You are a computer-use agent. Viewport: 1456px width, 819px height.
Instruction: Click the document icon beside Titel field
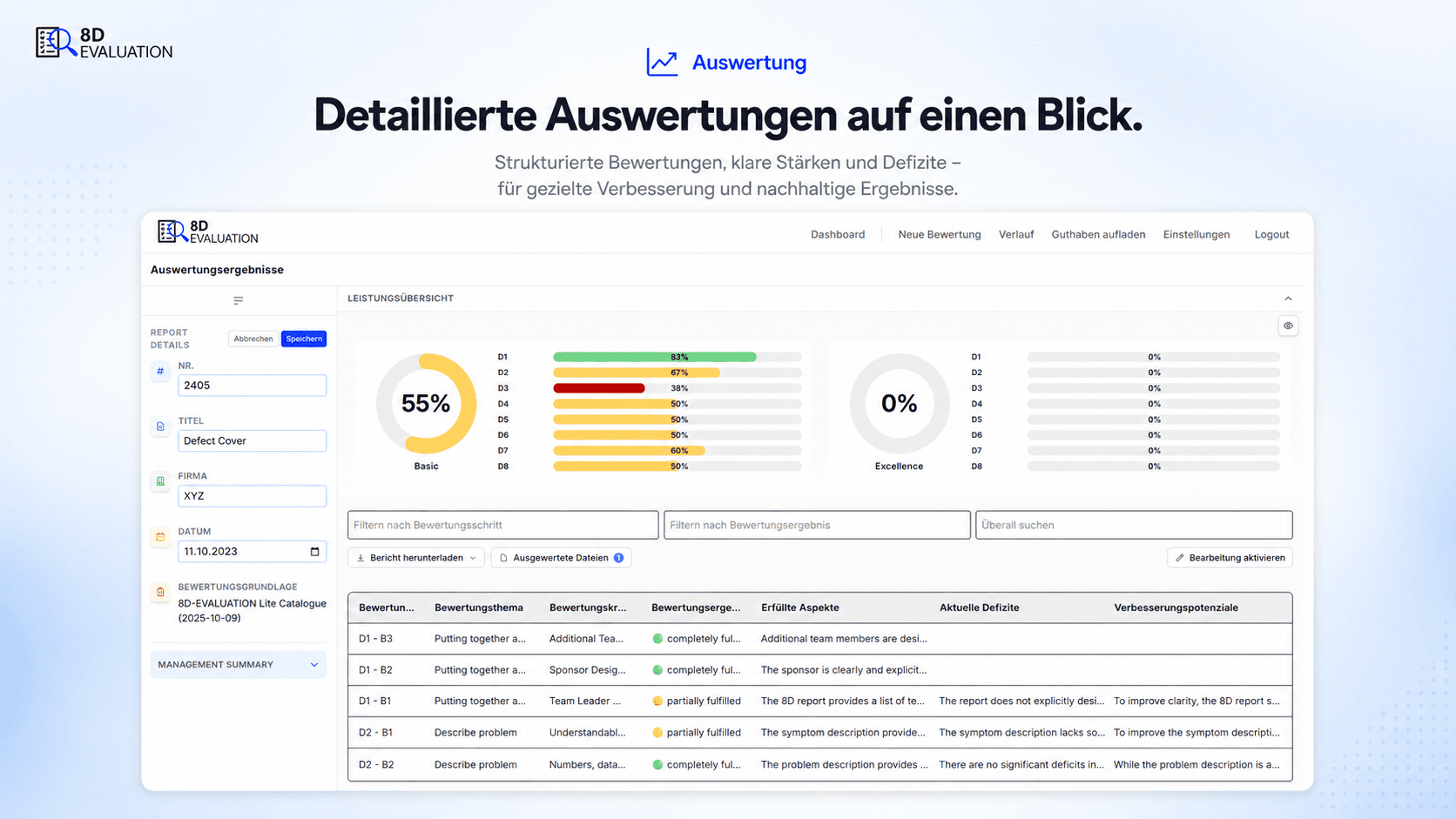[x=160, y=426]
